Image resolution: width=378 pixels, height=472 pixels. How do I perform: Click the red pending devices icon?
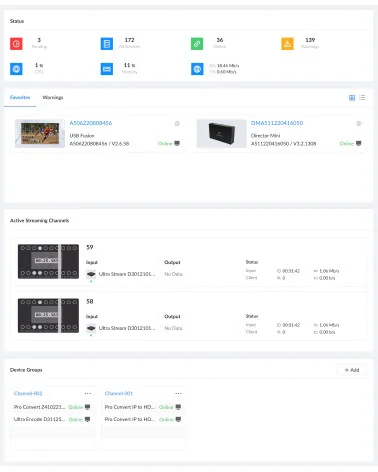point(16,44)
